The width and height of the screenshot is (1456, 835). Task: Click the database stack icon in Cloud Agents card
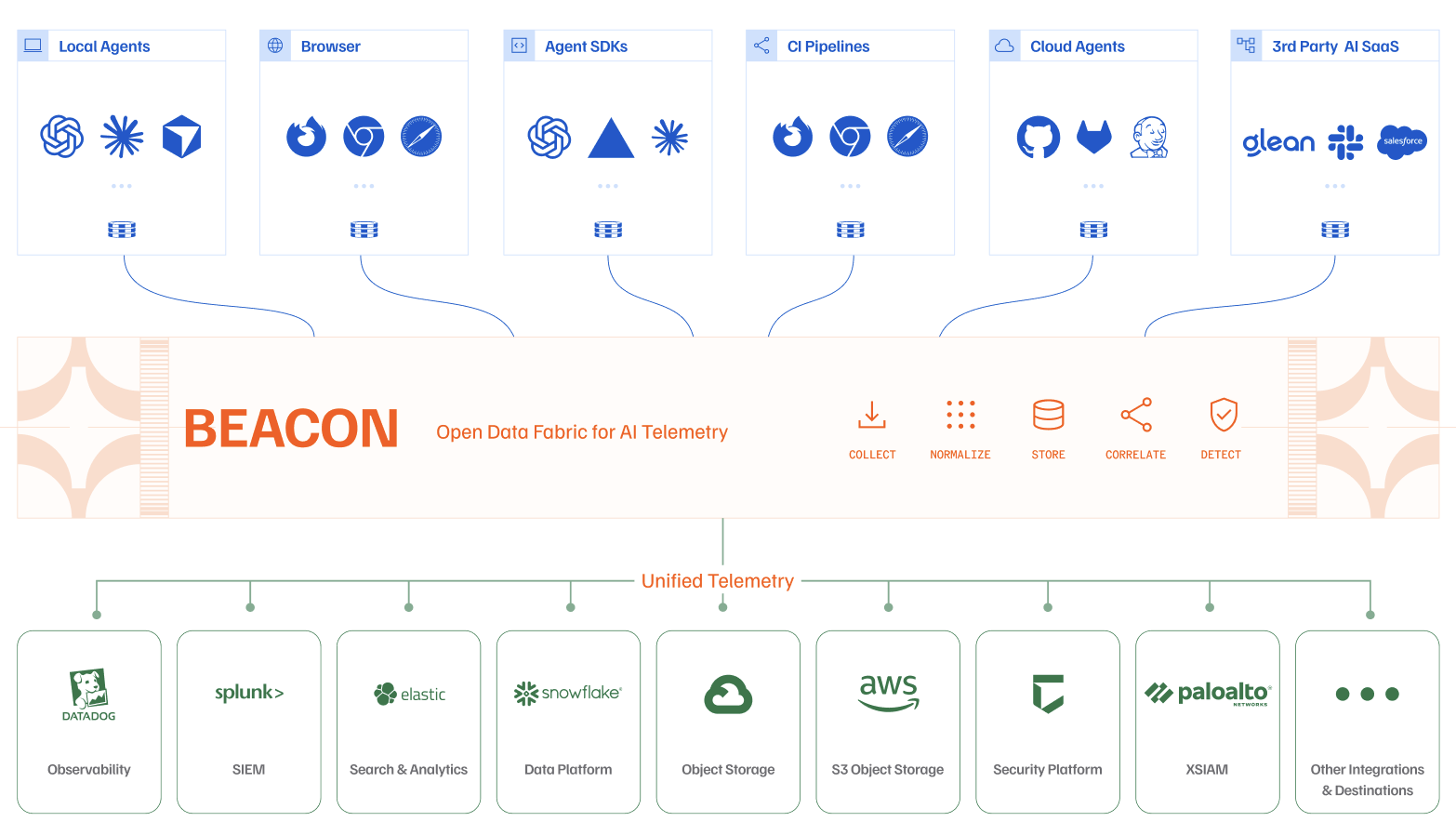[x=1093, y=230]
